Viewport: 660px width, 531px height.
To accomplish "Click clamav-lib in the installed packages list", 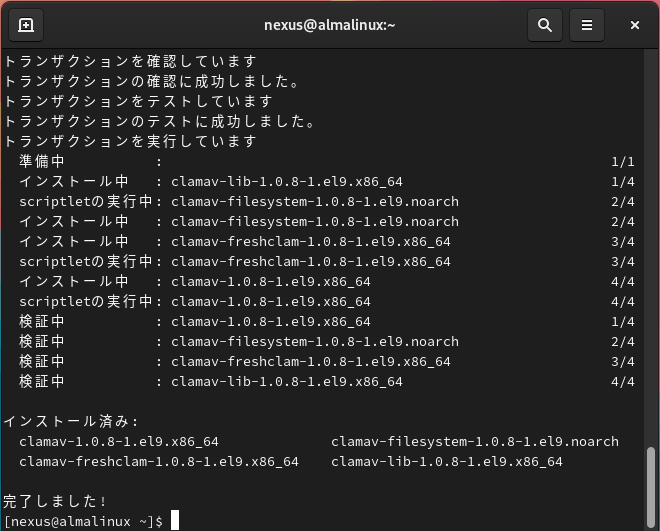I will pyautogui.click(x=446, y=461).
